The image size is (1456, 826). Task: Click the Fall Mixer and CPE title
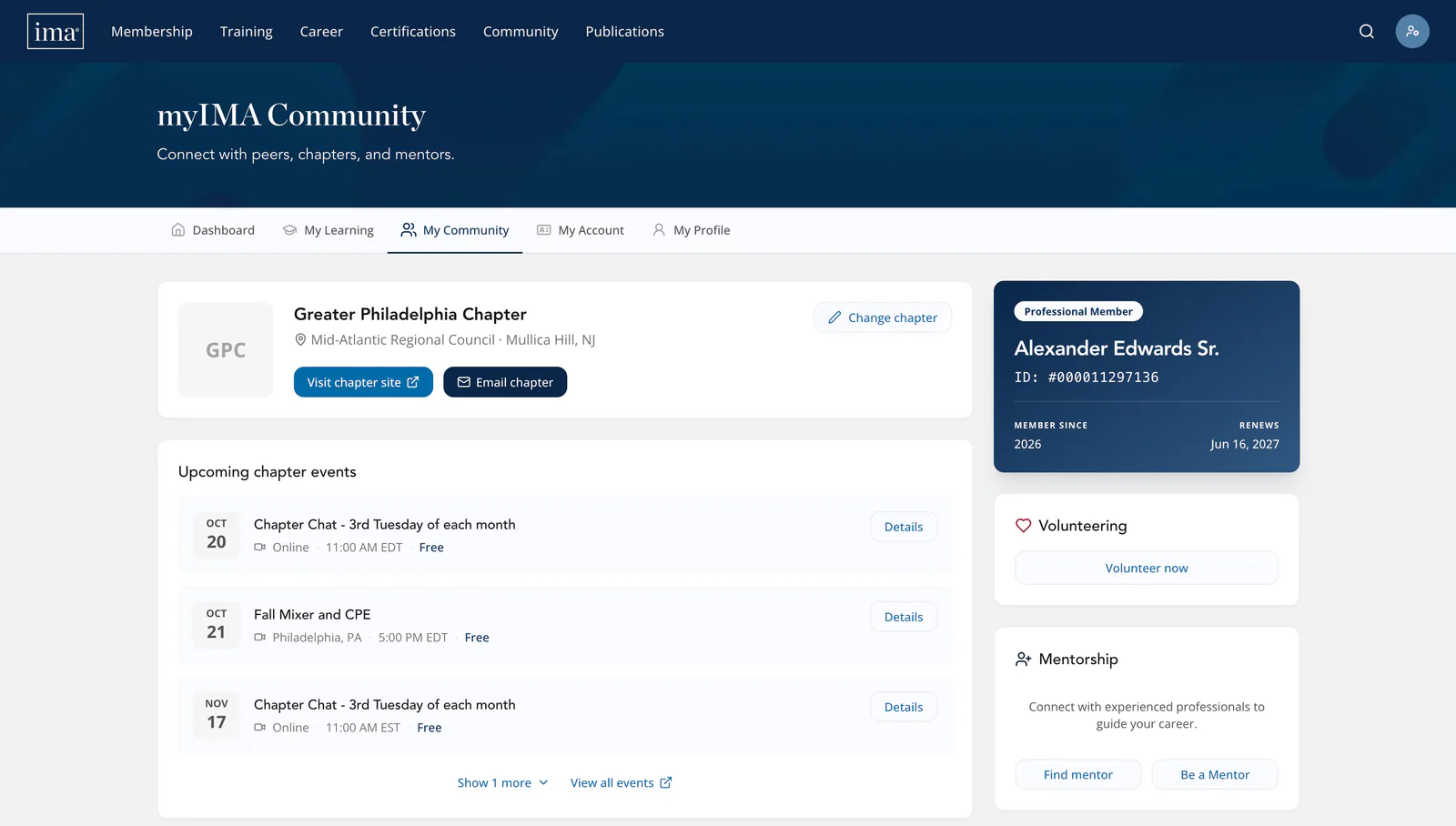pos(312,615)
